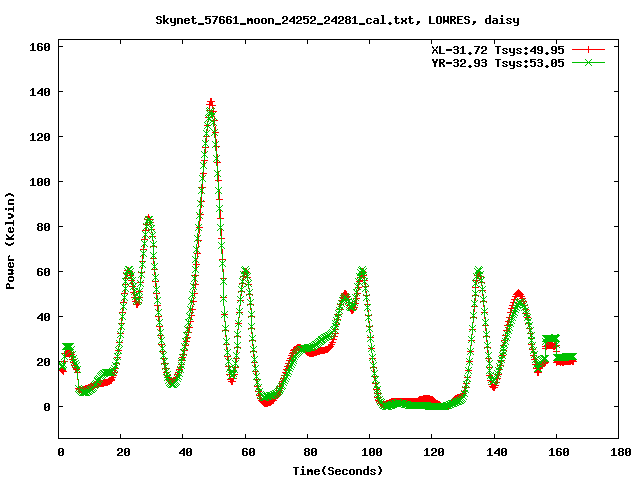
Task: Click the y-axis tick label 40
Action: [x=44, y=317]
